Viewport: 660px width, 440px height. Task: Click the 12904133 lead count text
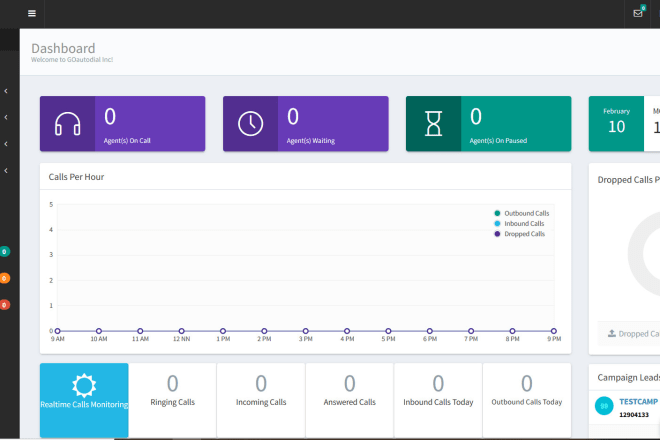tap(634, 415)
